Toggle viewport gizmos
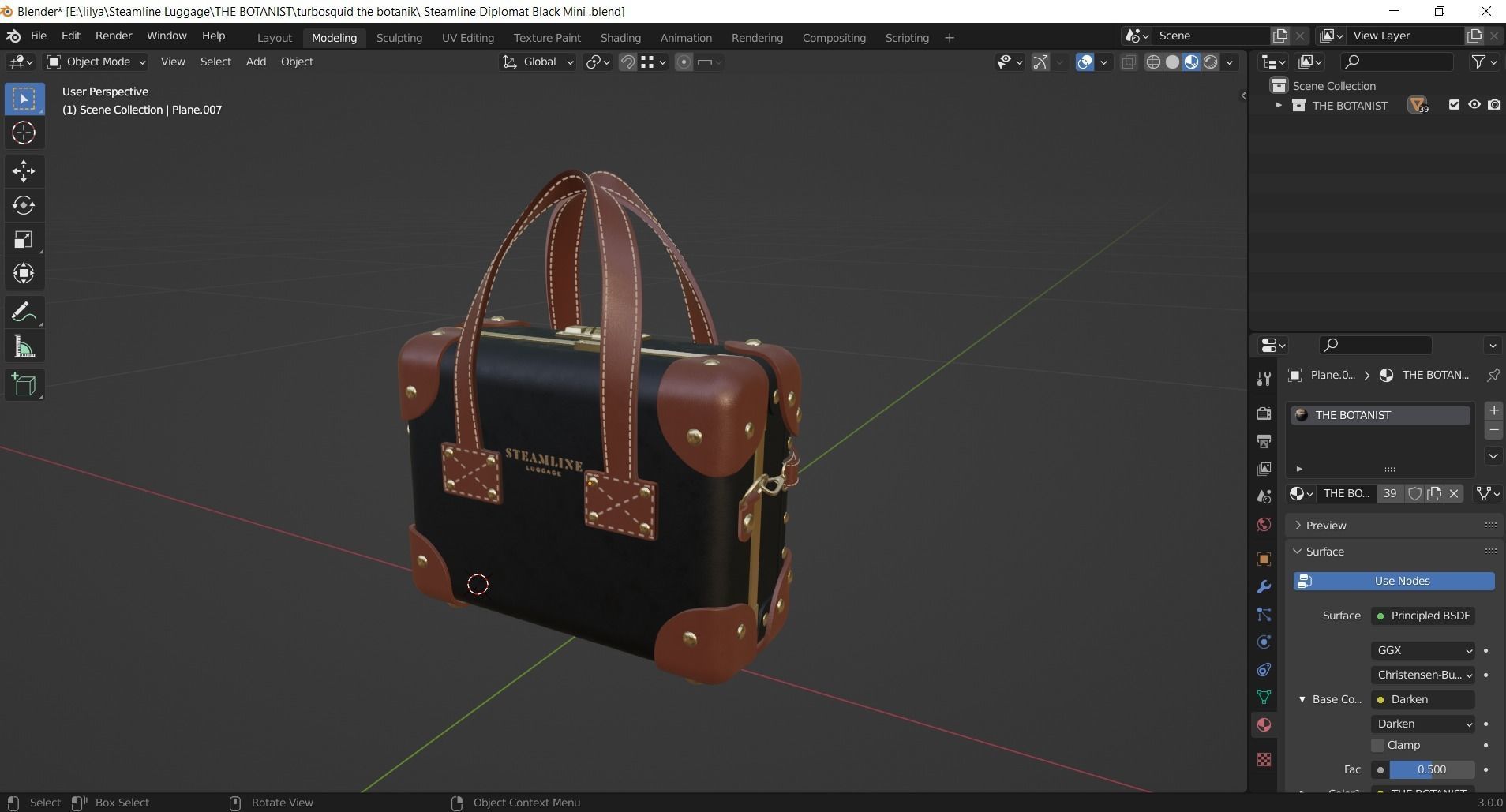1506x812 pixels. 1040,62
